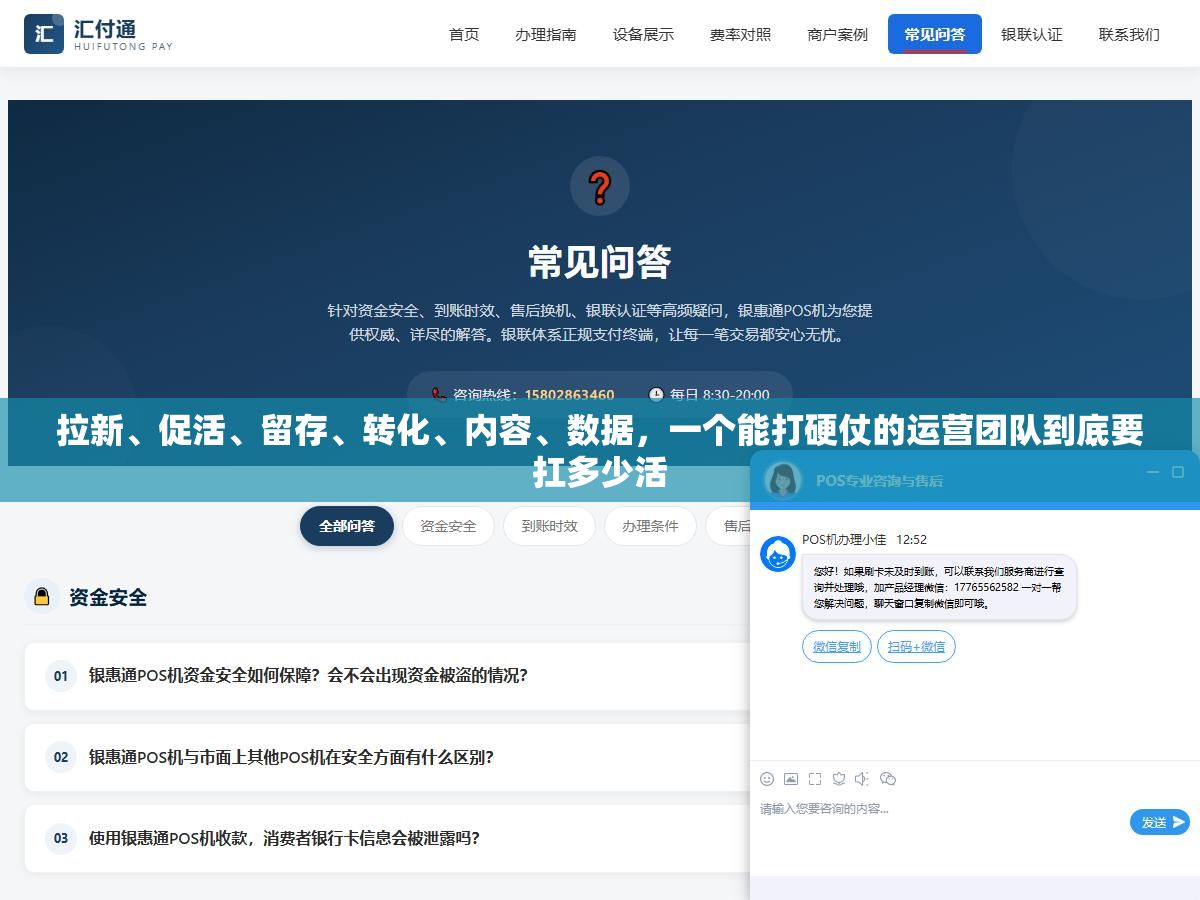Screen dimensions: 1200x900
Task: Click the HUIFUTONG PAY logo text
Action: pos(123,46)
